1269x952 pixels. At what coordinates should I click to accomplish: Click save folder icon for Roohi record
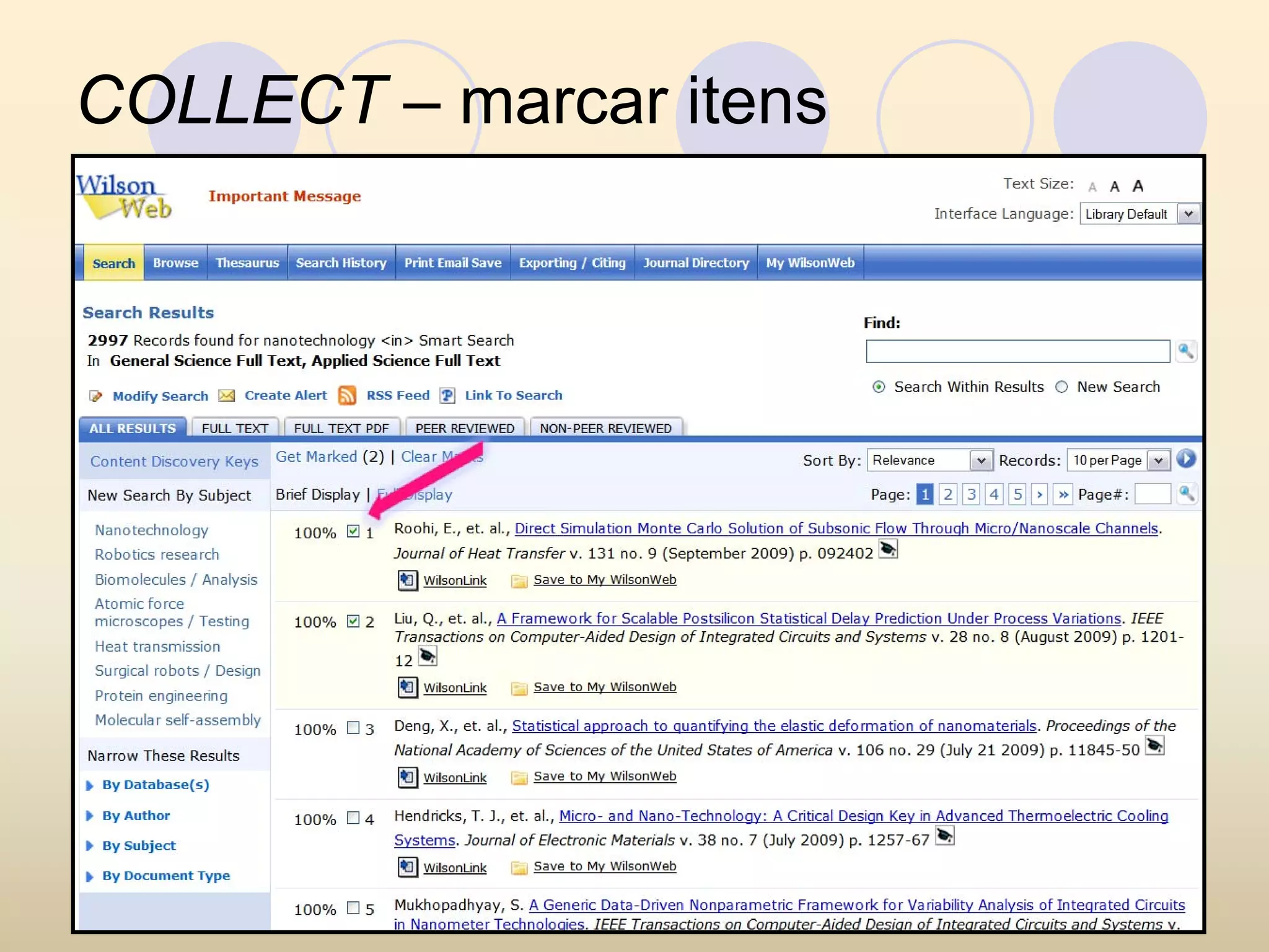[519, 581]
